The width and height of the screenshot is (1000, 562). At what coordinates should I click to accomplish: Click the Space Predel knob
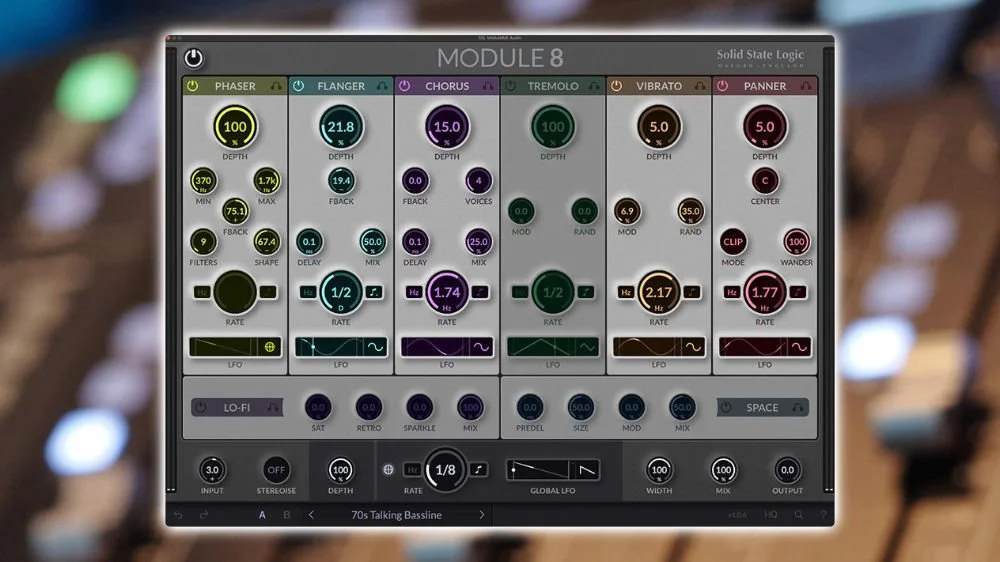point(530,407)
